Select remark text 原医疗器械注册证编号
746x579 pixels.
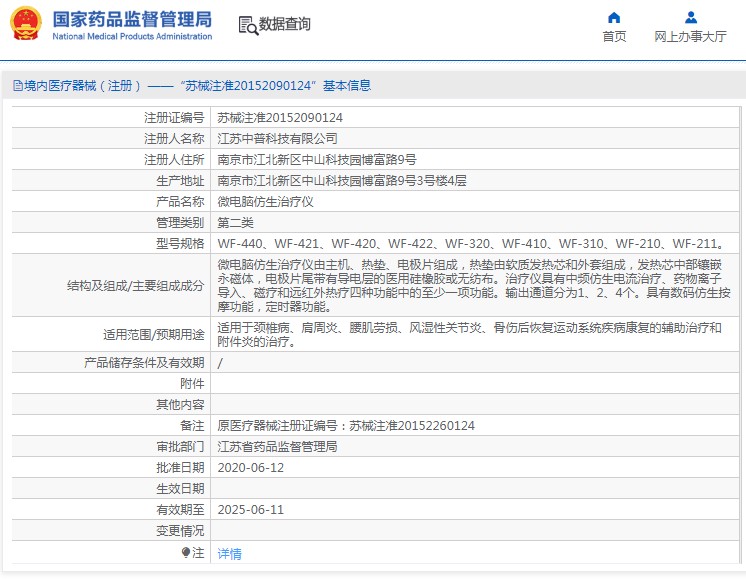click(x=346, y=425)
